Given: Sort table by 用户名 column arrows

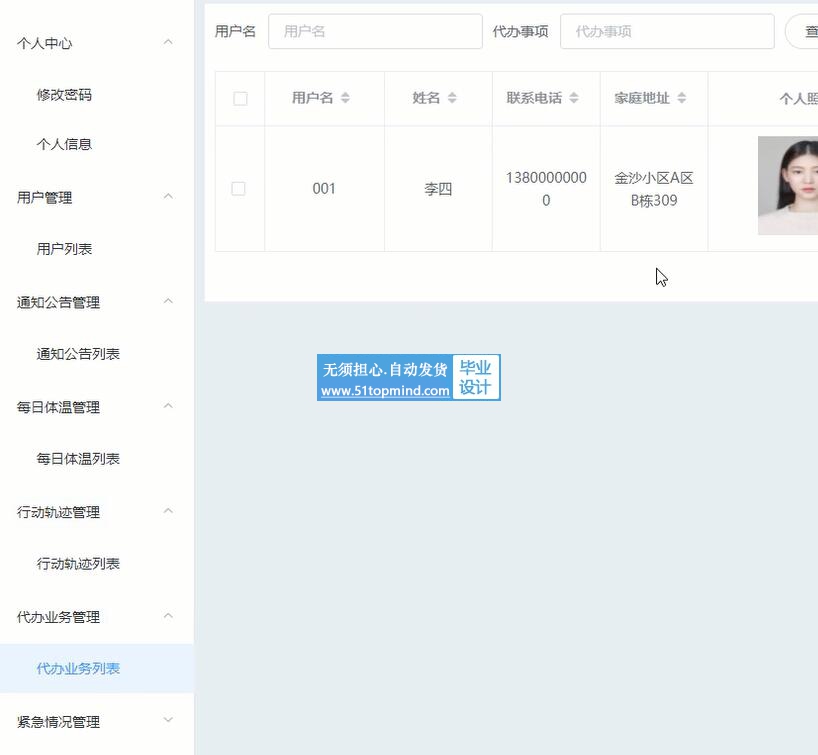Looking at the screenshot, I should [345, 98].
